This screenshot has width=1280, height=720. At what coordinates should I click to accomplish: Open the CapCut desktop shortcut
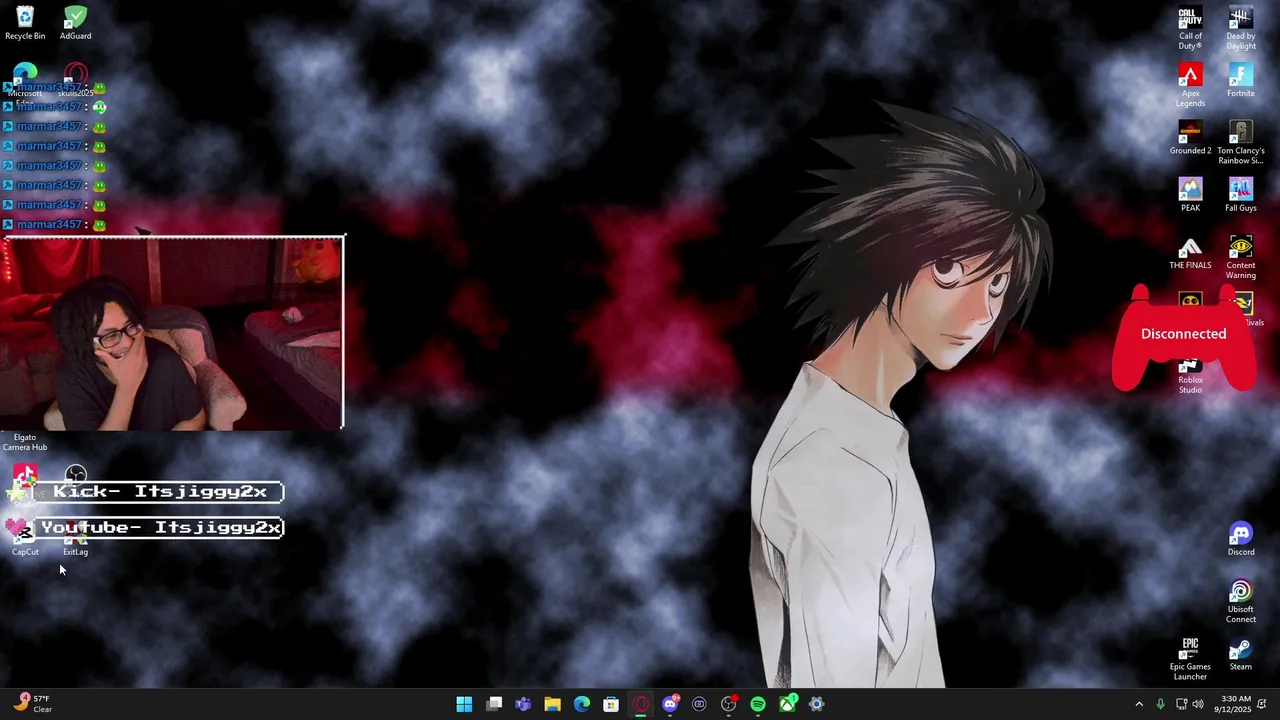pyautogui.click(x=25, y=540)
